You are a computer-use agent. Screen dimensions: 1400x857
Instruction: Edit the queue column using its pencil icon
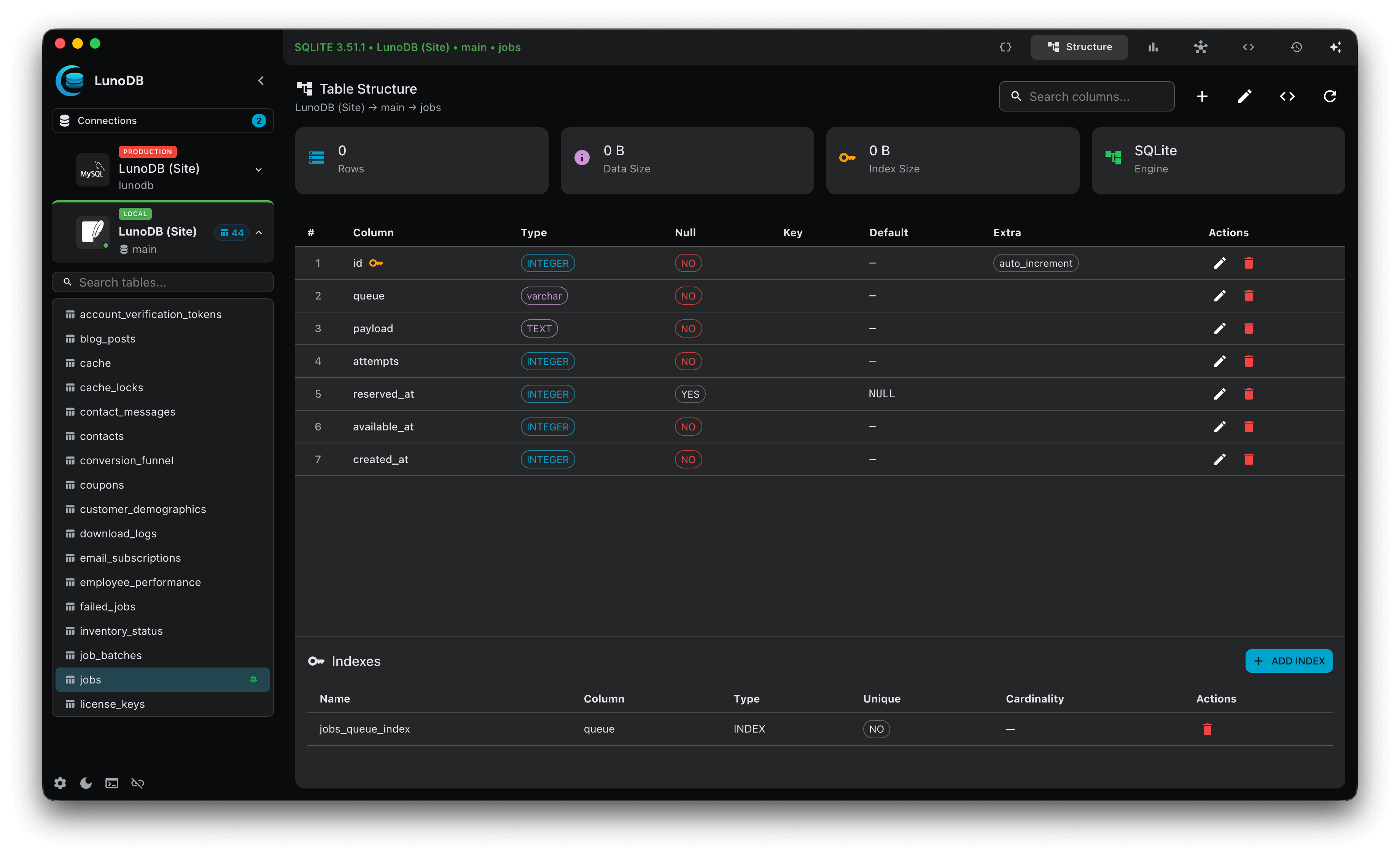tap(1219, 296)
